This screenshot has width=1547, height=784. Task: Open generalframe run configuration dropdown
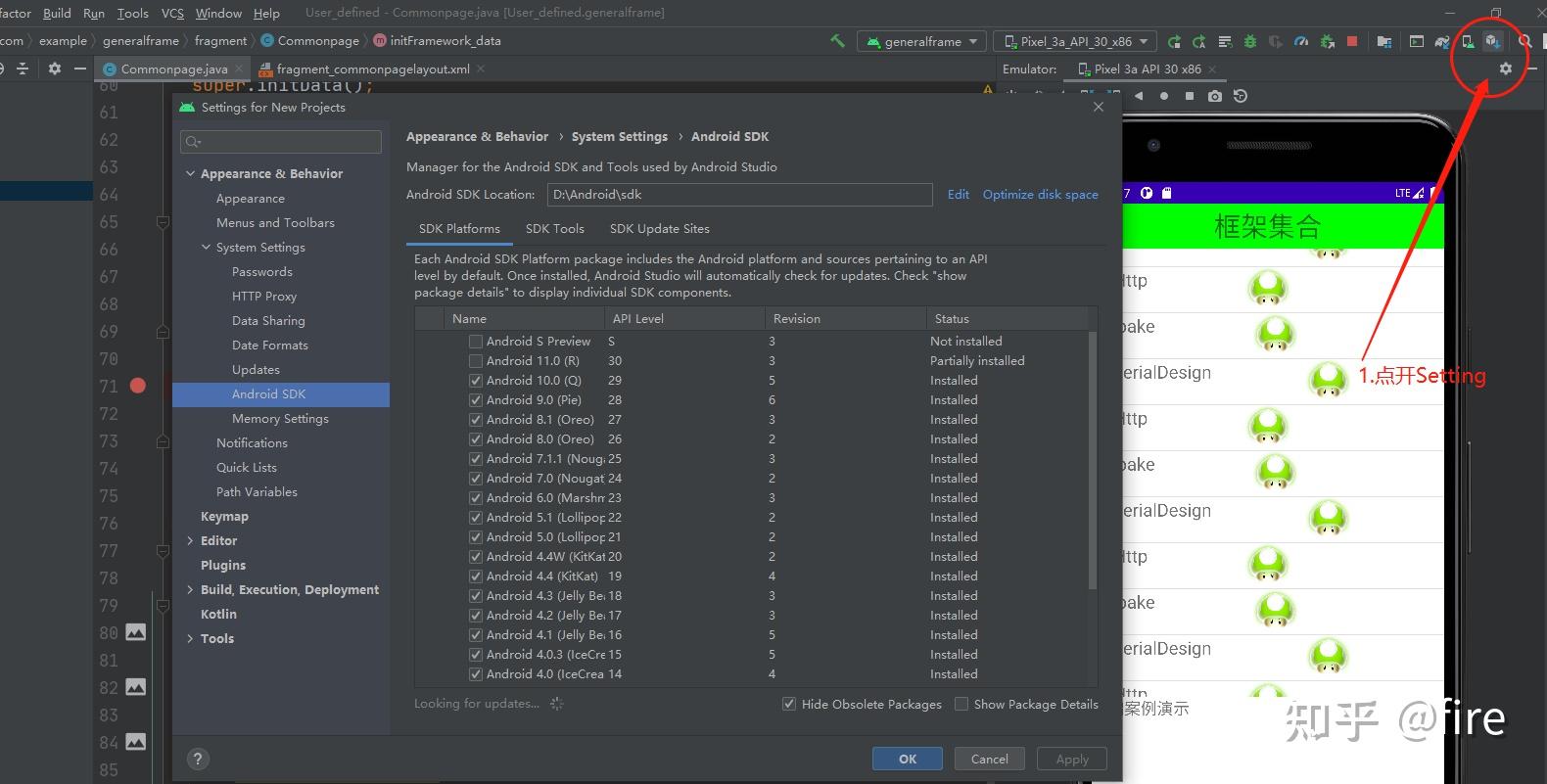(x=921, y=42)
